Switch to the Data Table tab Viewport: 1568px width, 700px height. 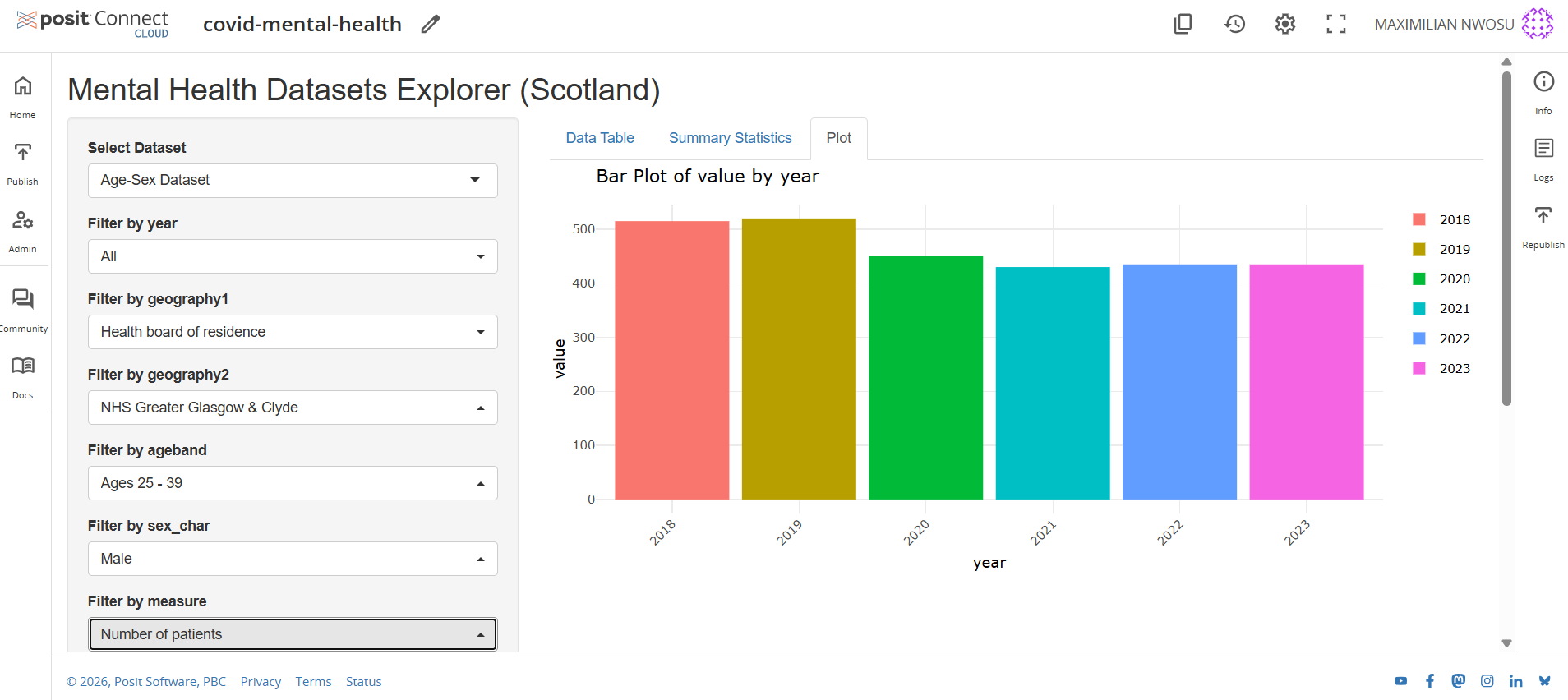pos(600,138)
